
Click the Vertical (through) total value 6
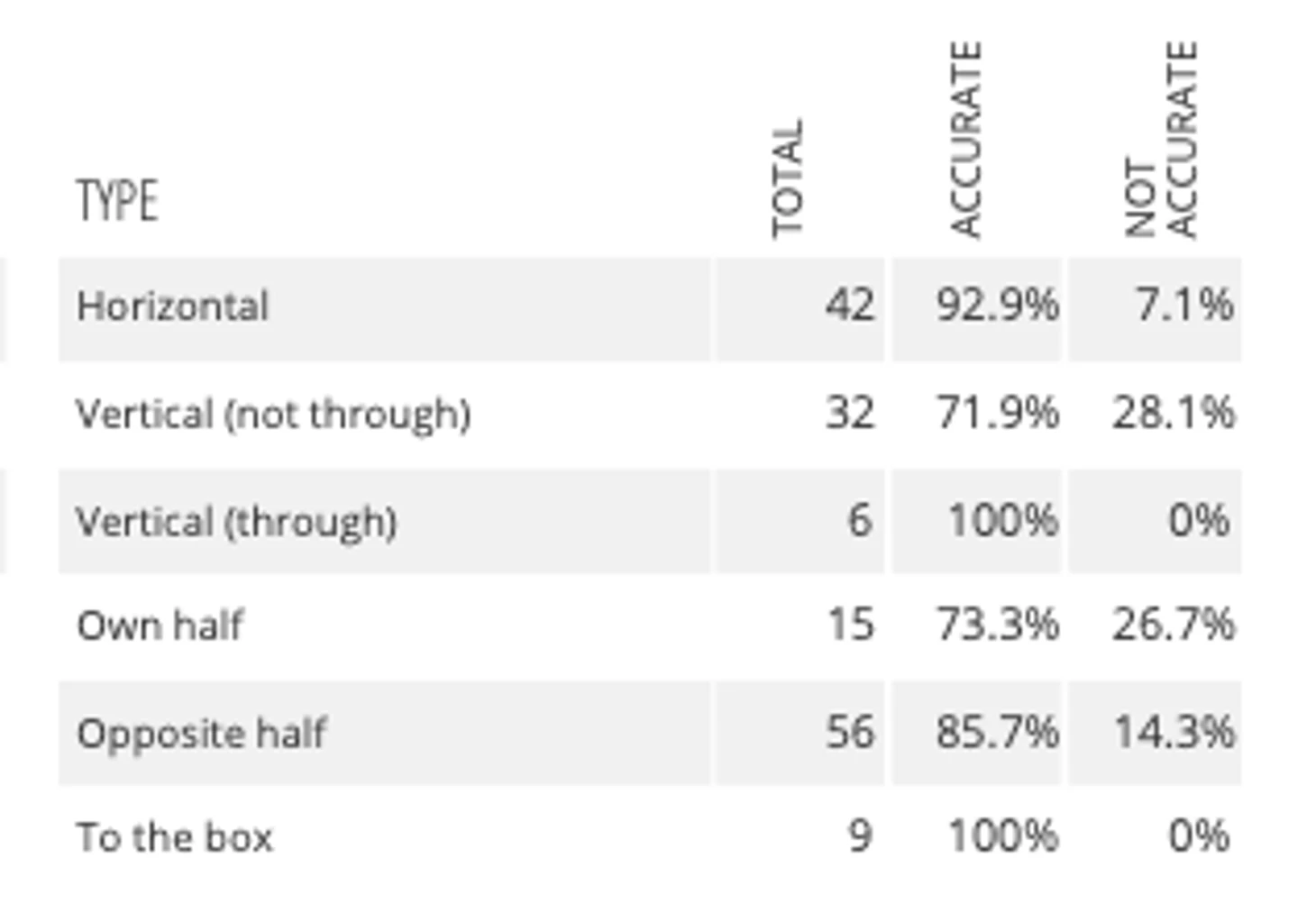pos(860,520)
